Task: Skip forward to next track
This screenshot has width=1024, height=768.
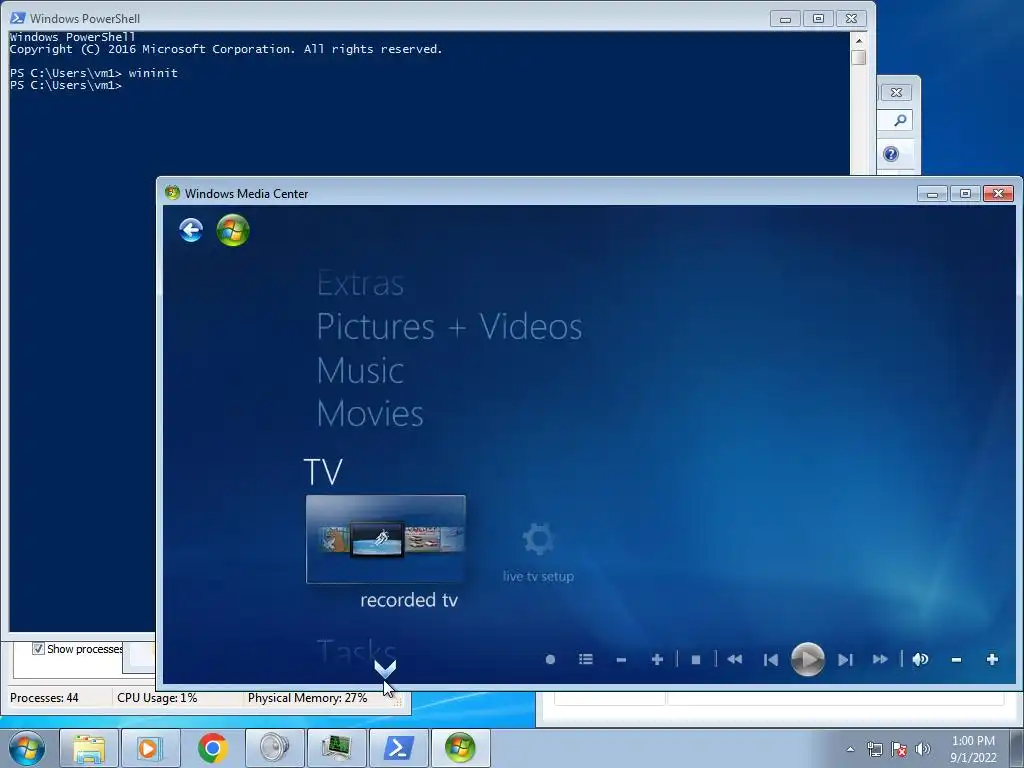Action: point(845,660)
